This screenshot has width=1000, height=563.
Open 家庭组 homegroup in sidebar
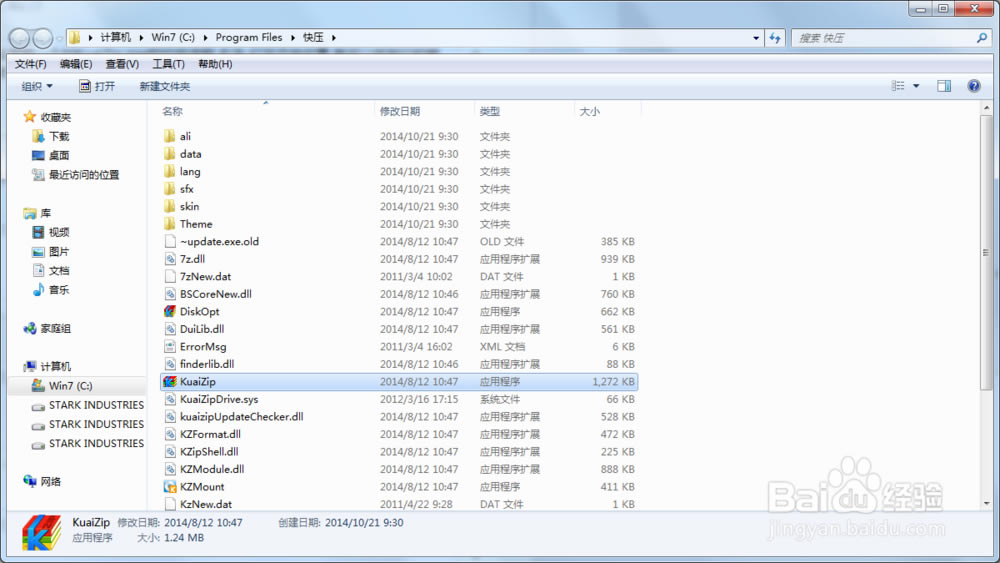coord(47,328)
